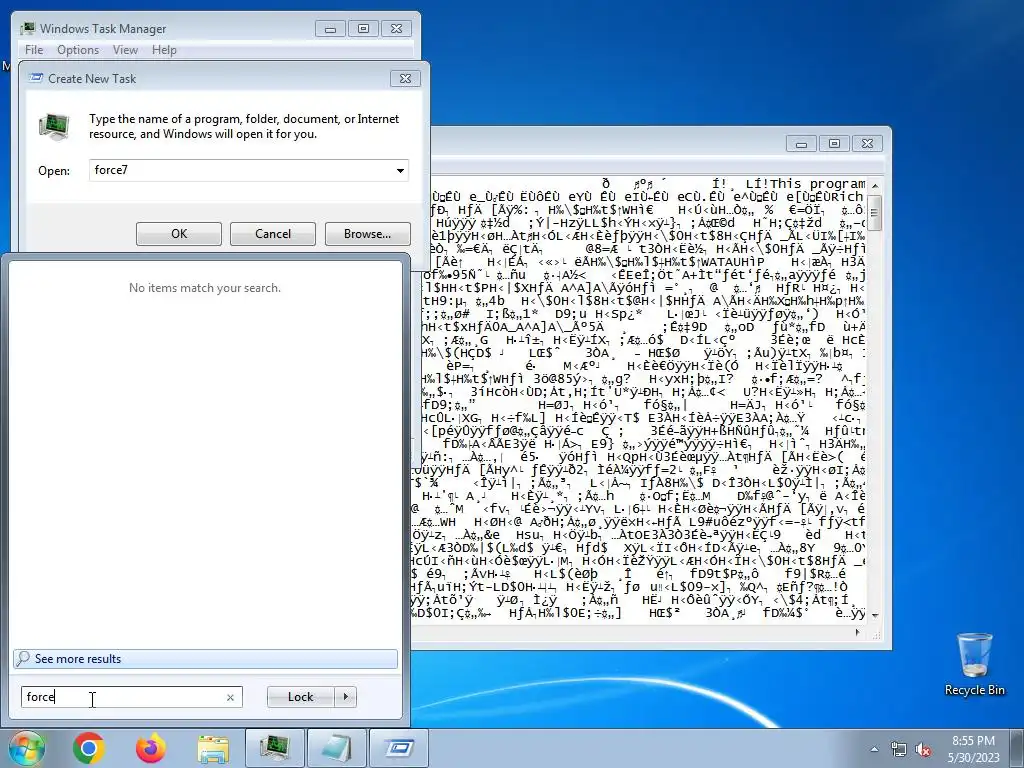Close the Windows Task Manager window
This screenshot has height=768, width=1024.
tap(396, 29)
